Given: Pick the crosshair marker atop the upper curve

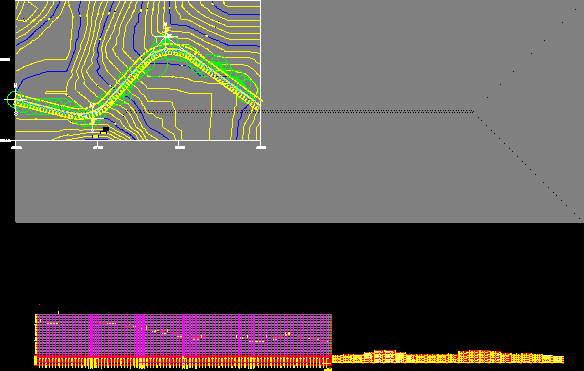Looking at the screenshot, I should 166,37.
